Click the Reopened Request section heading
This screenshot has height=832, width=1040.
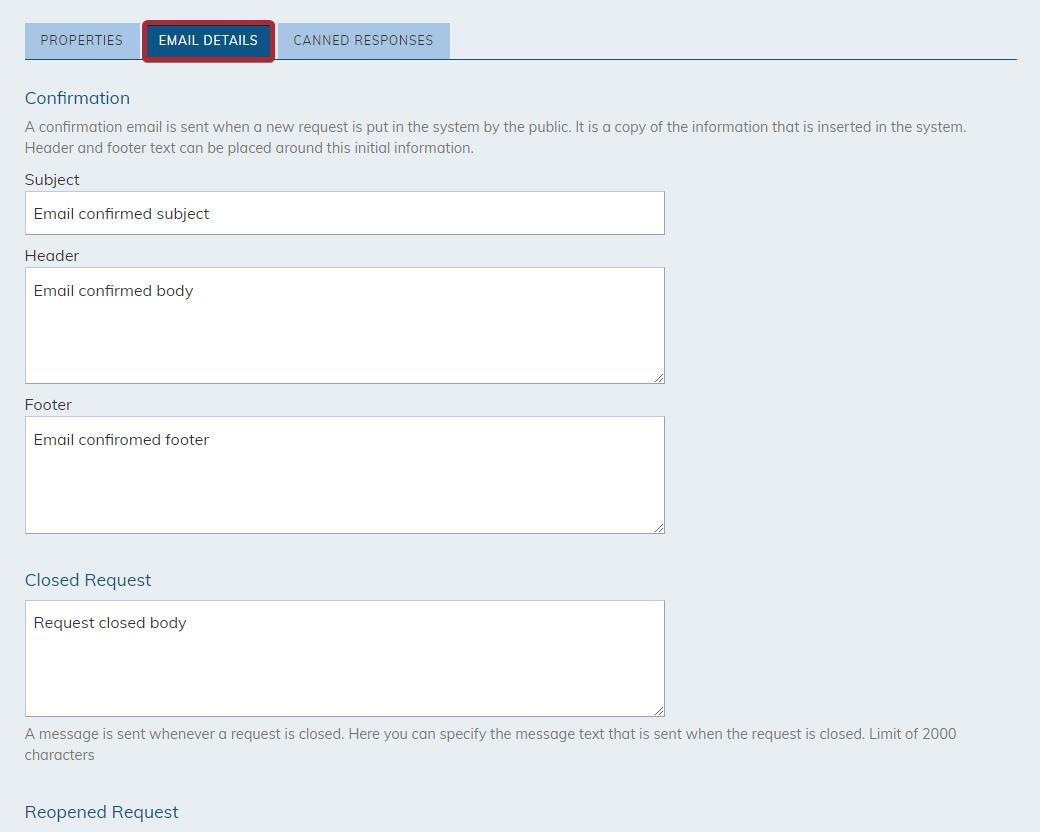(101, 812)
